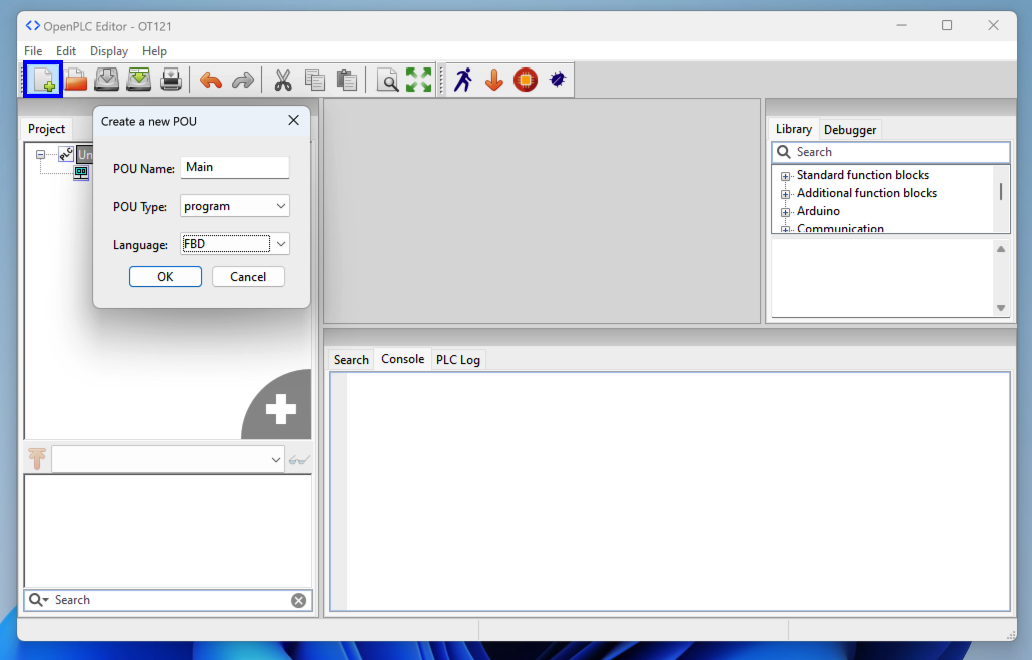Screen dimensions: 1032x660
Task: Click the red Transfer to PLC chip icon
Action: pos(525,80)
